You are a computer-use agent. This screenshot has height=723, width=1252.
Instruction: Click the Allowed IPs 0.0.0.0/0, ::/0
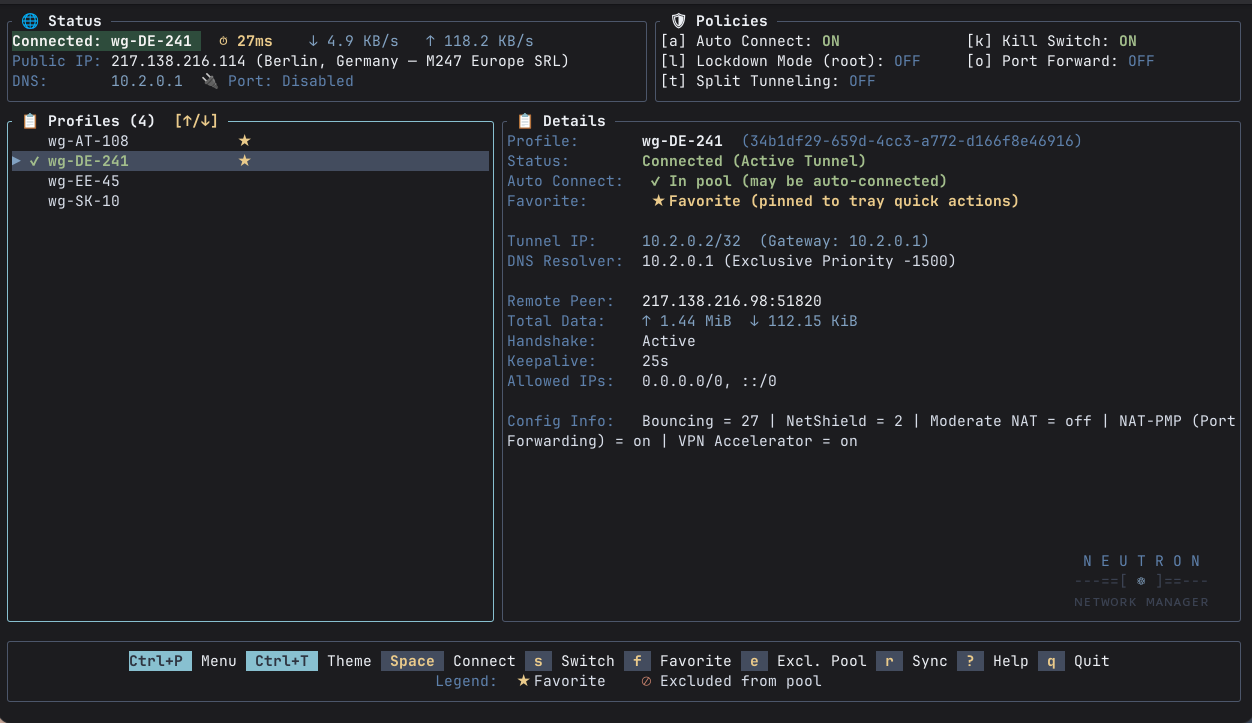pos(709,381)
